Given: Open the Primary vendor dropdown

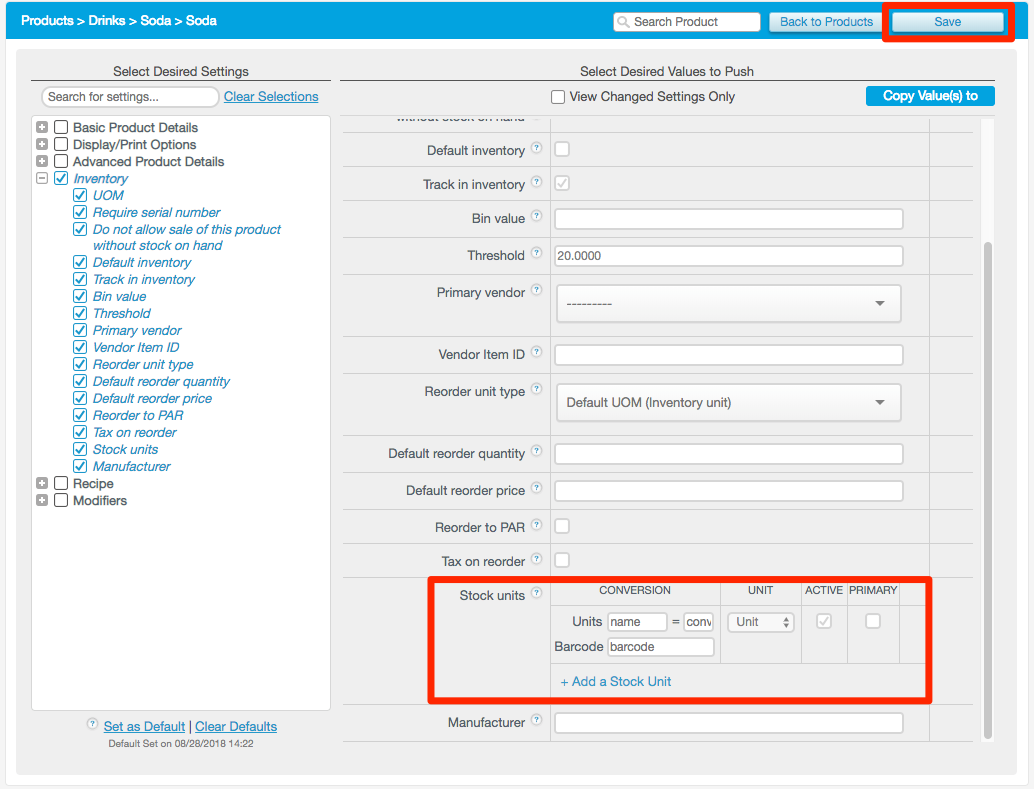Looking at the screenshot, I should pos(728,304).
